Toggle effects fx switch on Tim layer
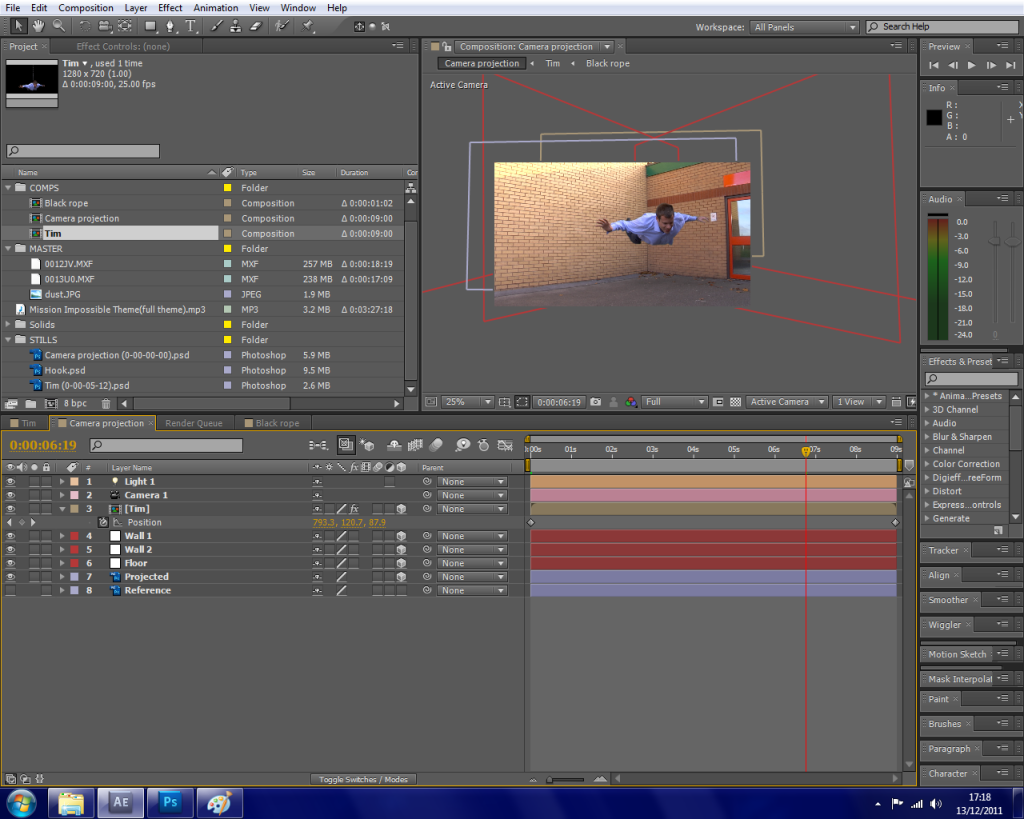Viewport: 1024px width, 819px height. point(354,509)
